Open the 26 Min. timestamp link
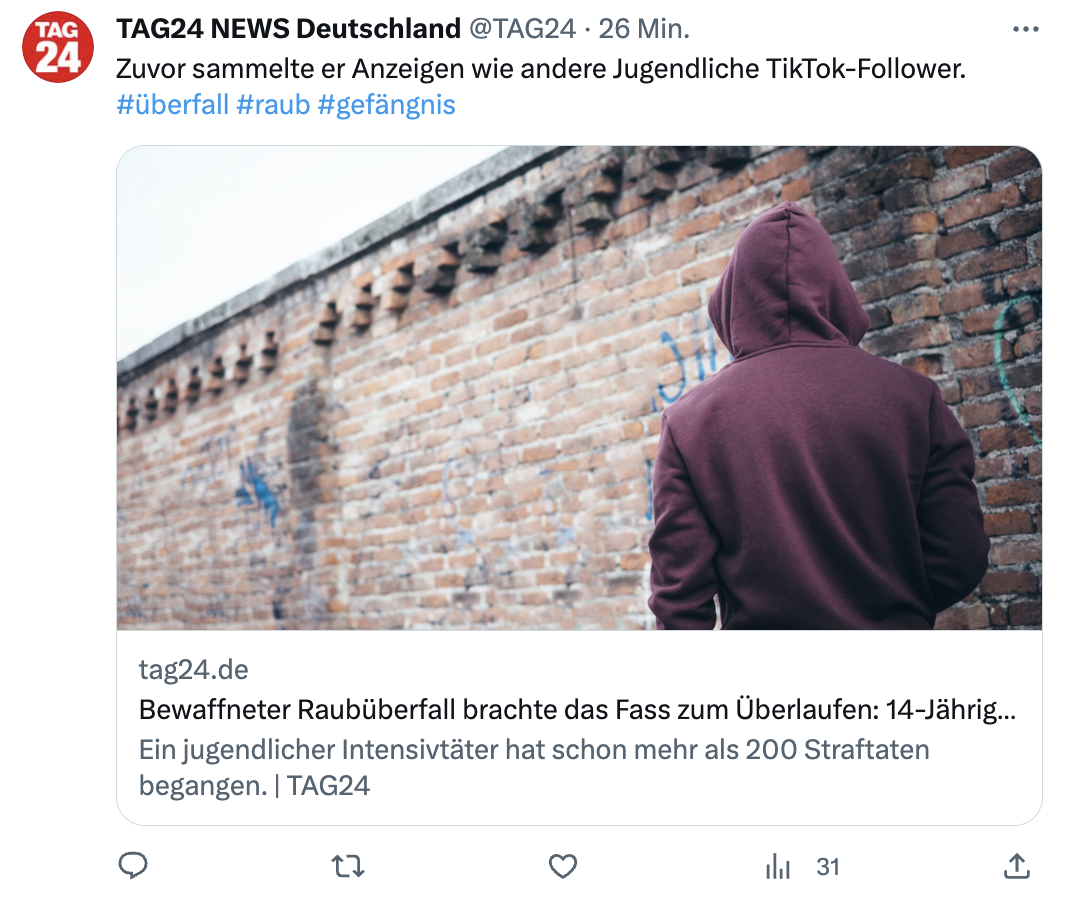Viewport: 1070px width, 902px height. 644,29
